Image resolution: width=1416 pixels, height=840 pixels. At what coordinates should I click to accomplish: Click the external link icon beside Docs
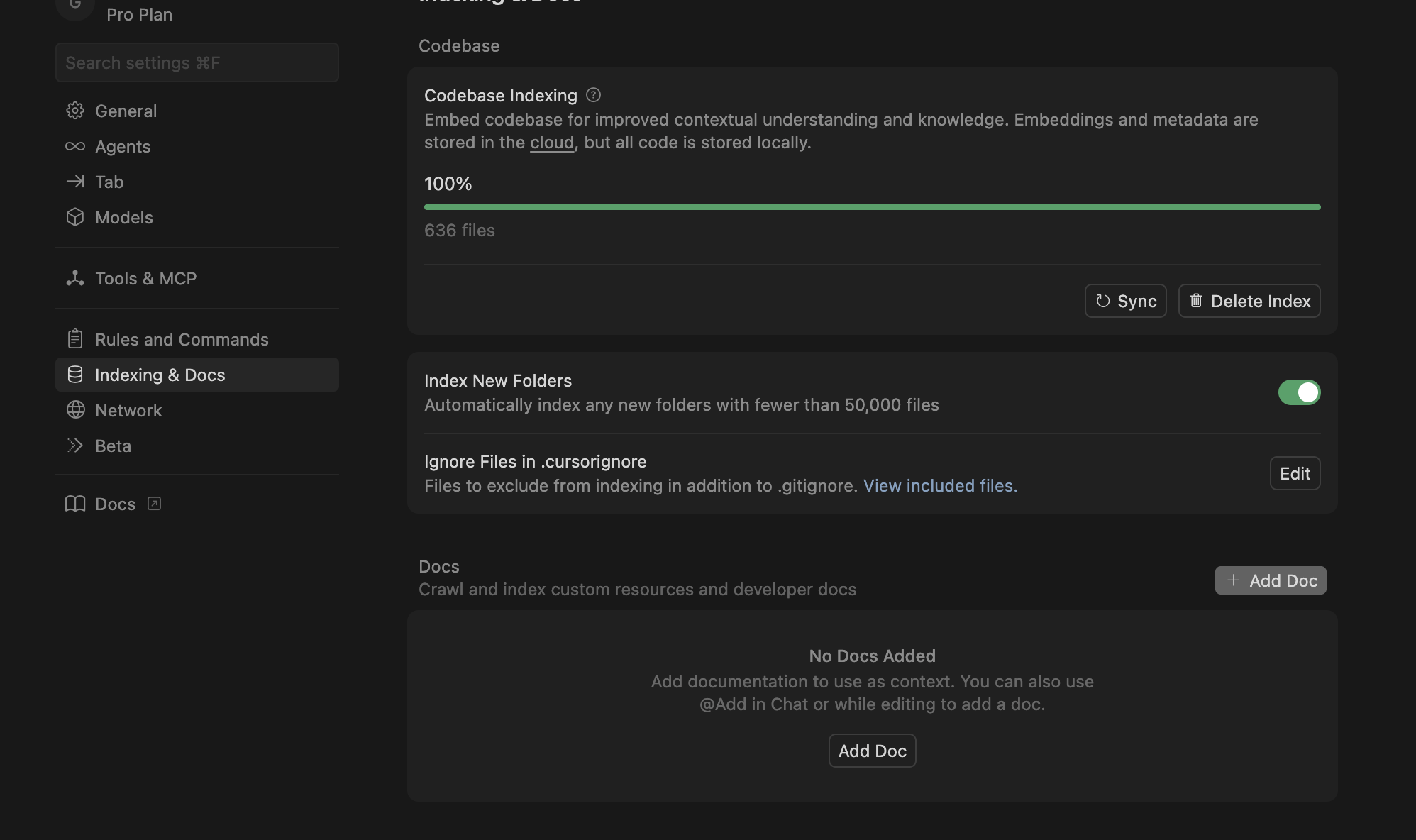(154, 504)
